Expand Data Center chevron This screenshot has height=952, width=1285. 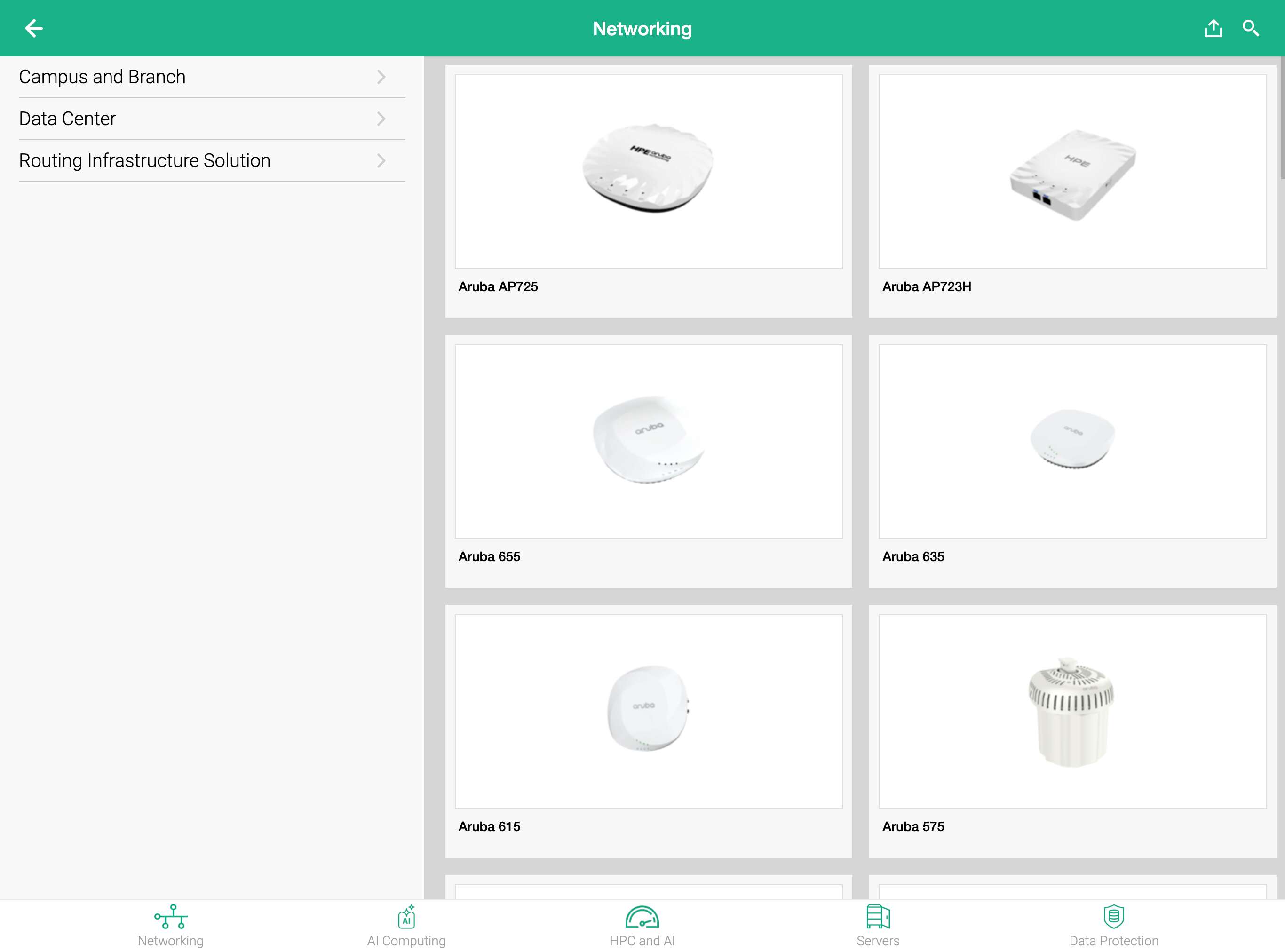381,119
